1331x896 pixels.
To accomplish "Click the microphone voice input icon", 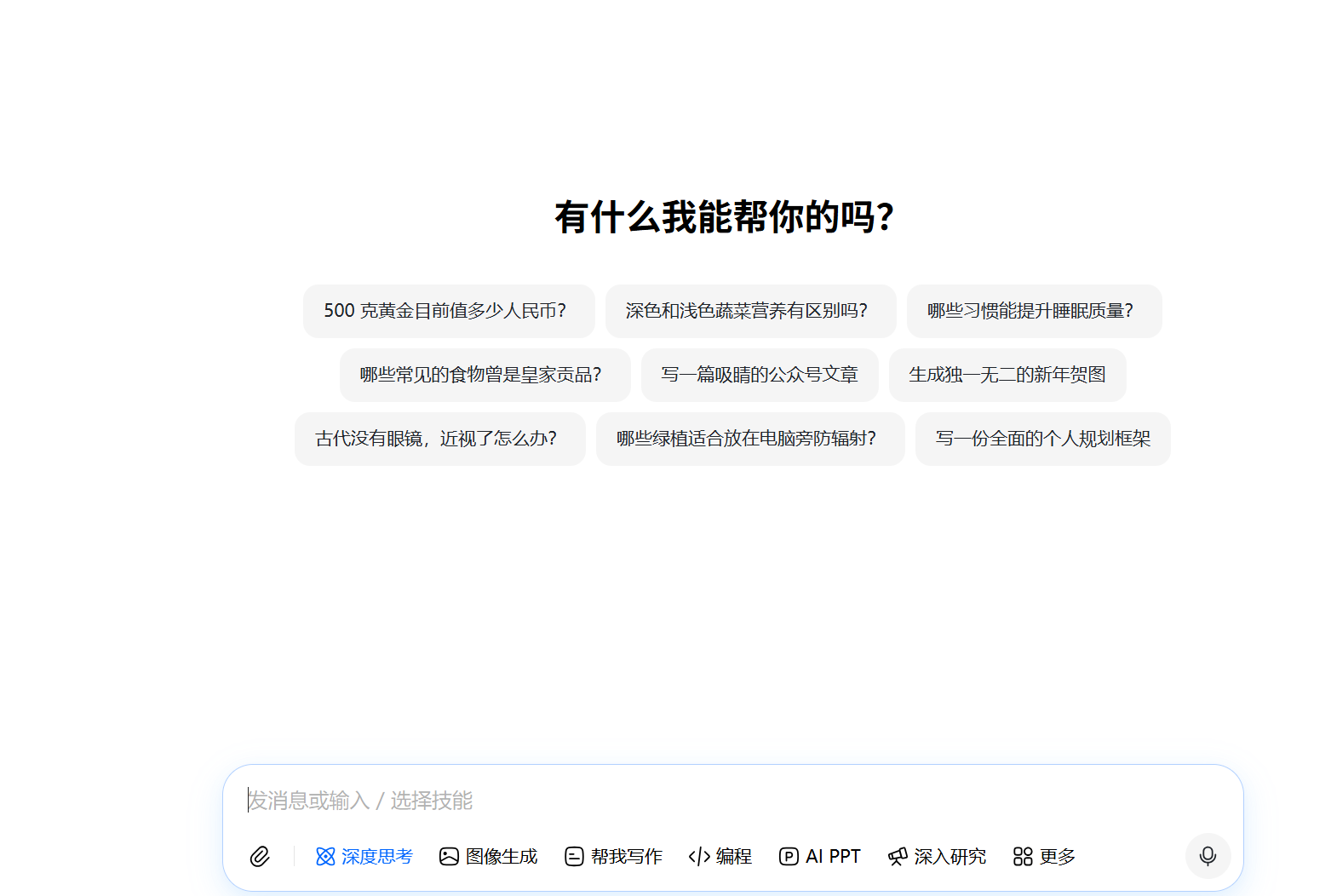I will (x=1208, y=856).
